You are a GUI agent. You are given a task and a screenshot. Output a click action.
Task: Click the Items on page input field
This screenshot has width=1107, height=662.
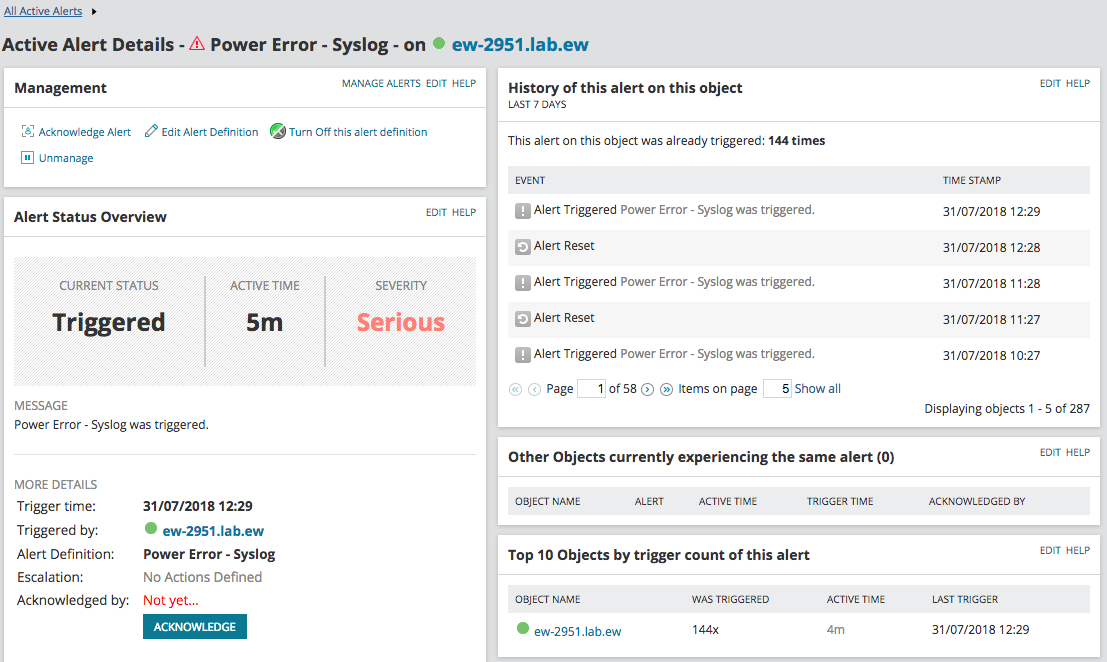click(777, 389)
